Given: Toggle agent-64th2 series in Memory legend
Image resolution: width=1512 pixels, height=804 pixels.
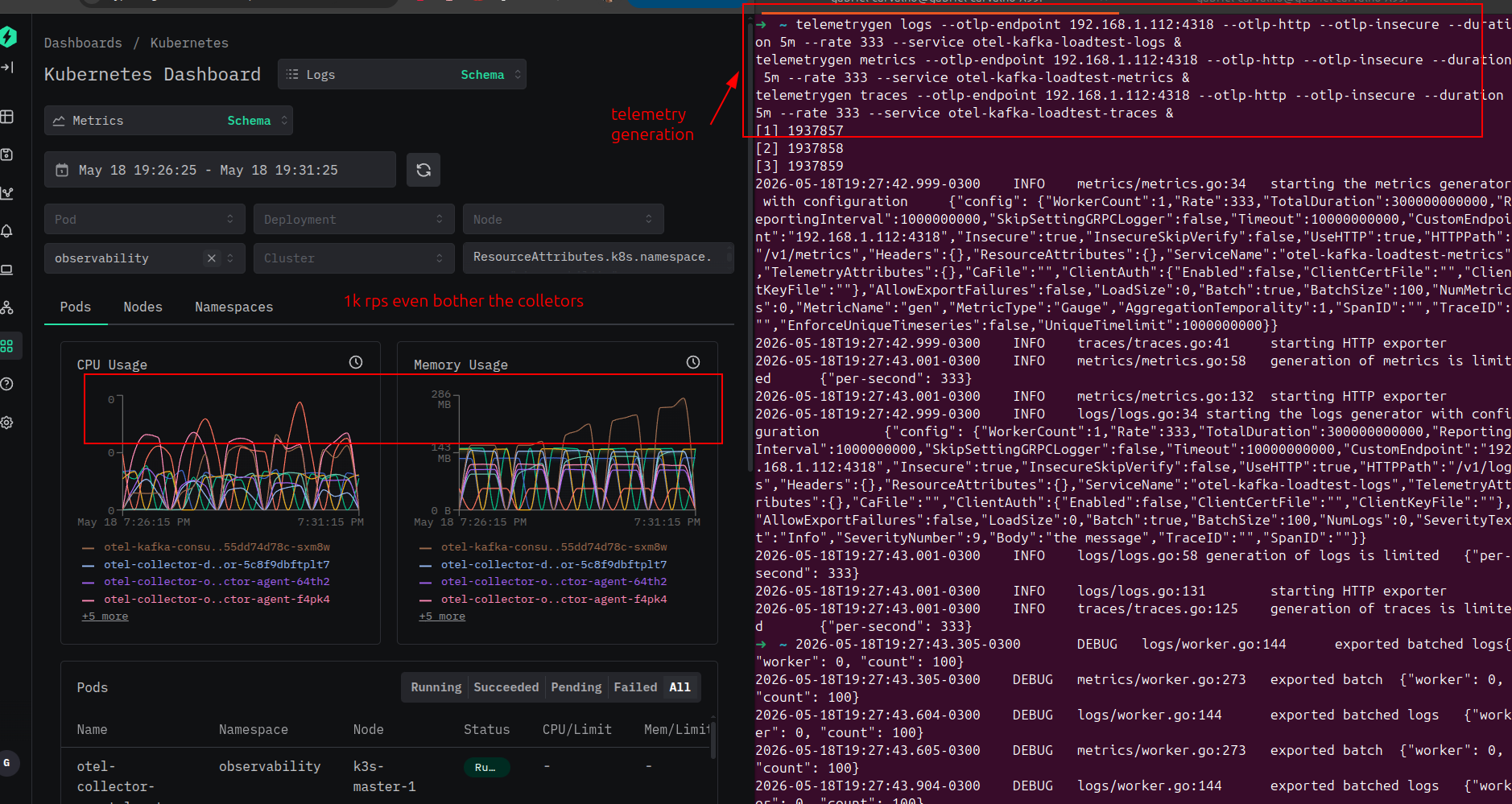Looking at the screenshot, I should (x=543, y=582).
